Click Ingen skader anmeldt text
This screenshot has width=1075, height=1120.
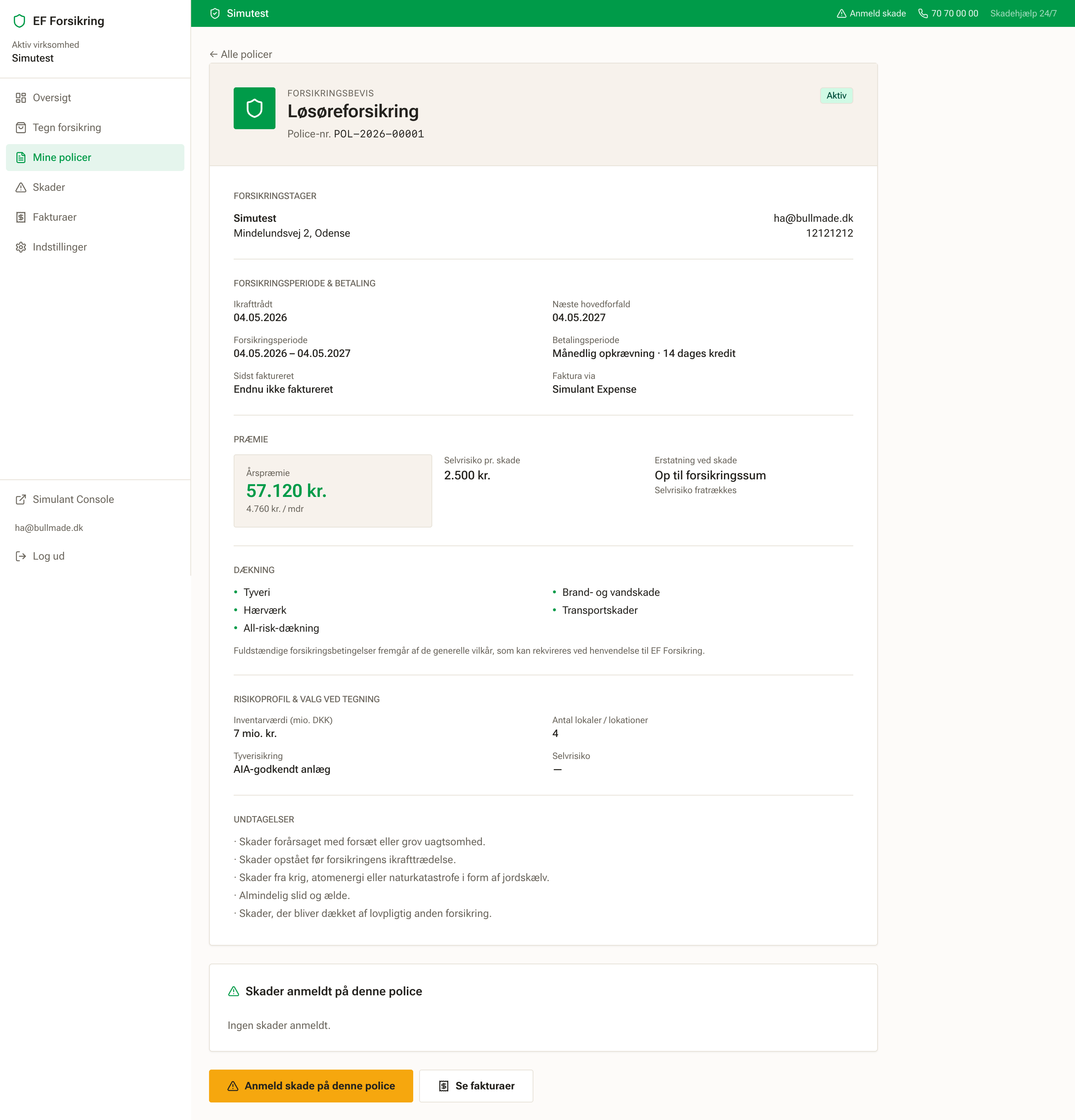(279, 1026)
